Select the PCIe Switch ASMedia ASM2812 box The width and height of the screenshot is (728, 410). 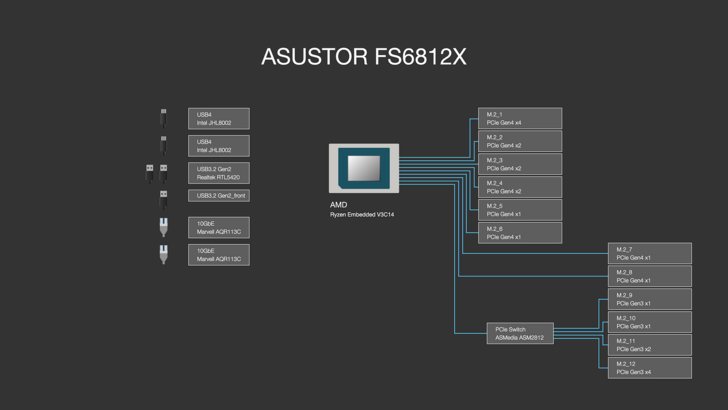[520, 333]
